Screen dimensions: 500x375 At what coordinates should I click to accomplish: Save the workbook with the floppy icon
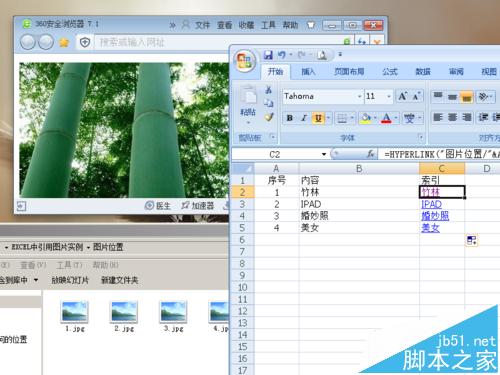[268, 55]
